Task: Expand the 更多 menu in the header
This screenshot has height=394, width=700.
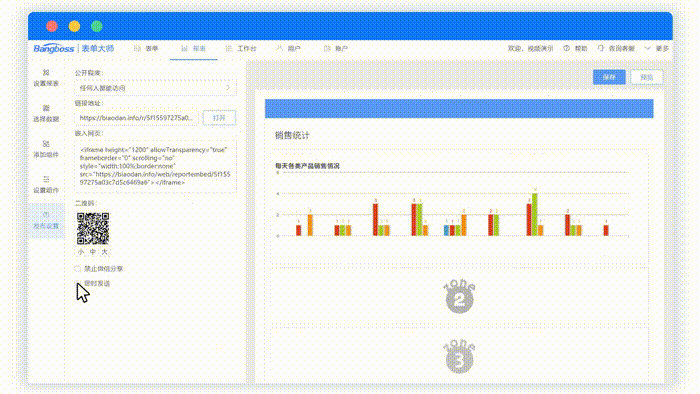Action: 656,48
